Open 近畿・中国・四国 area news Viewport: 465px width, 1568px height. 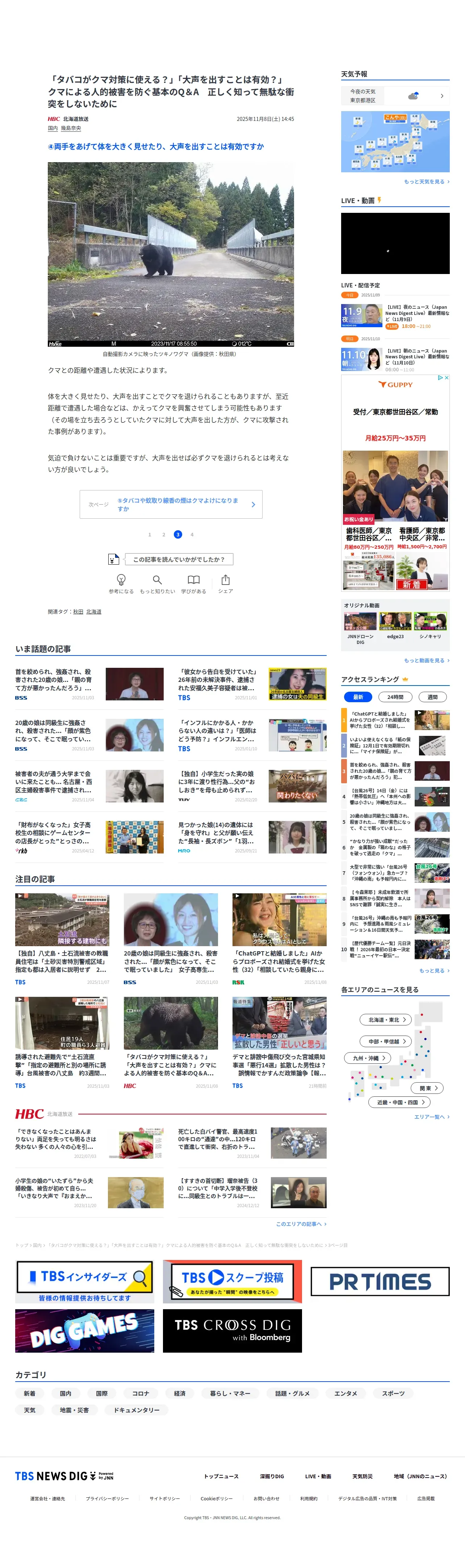tap(400, 1102)
